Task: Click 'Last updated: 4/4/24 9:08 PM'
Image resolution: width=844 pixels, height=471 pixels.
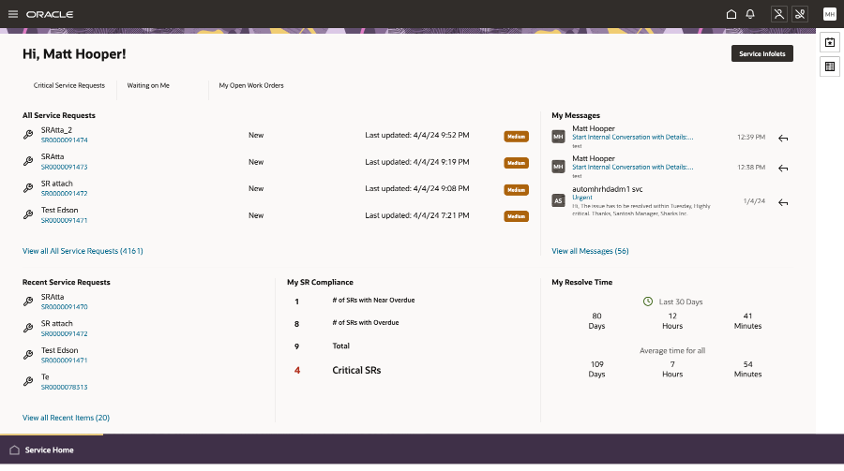Action: (x=417, y=188)
